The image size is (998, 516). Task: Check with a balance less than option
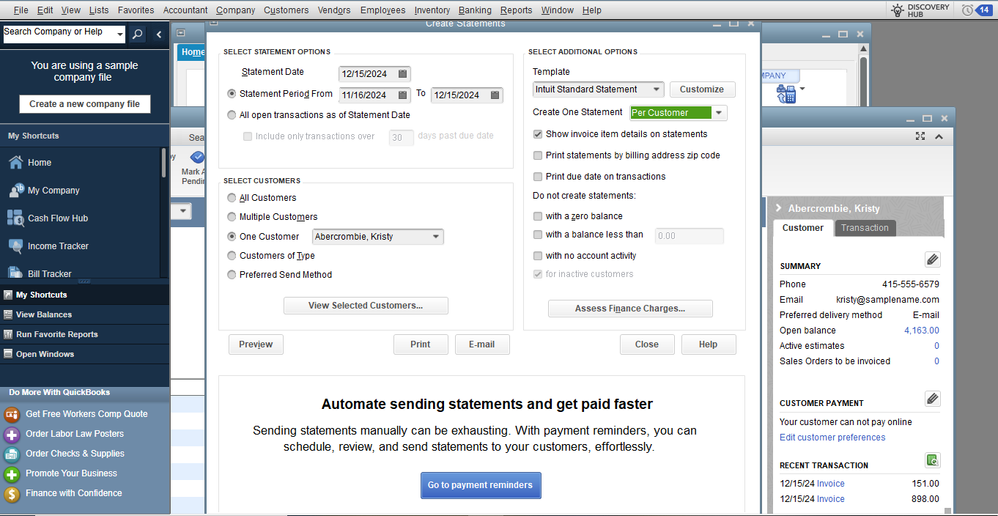coord(538,235)
